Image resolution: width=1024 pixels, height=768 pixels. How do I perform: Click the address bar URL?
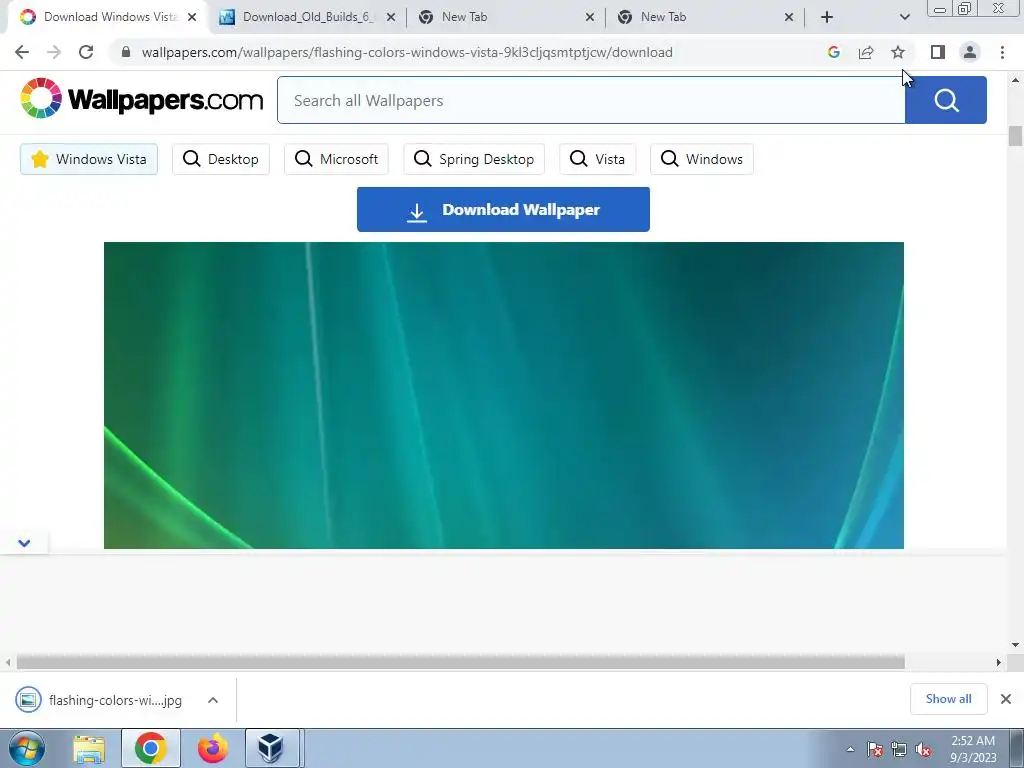tap(407, 52)
